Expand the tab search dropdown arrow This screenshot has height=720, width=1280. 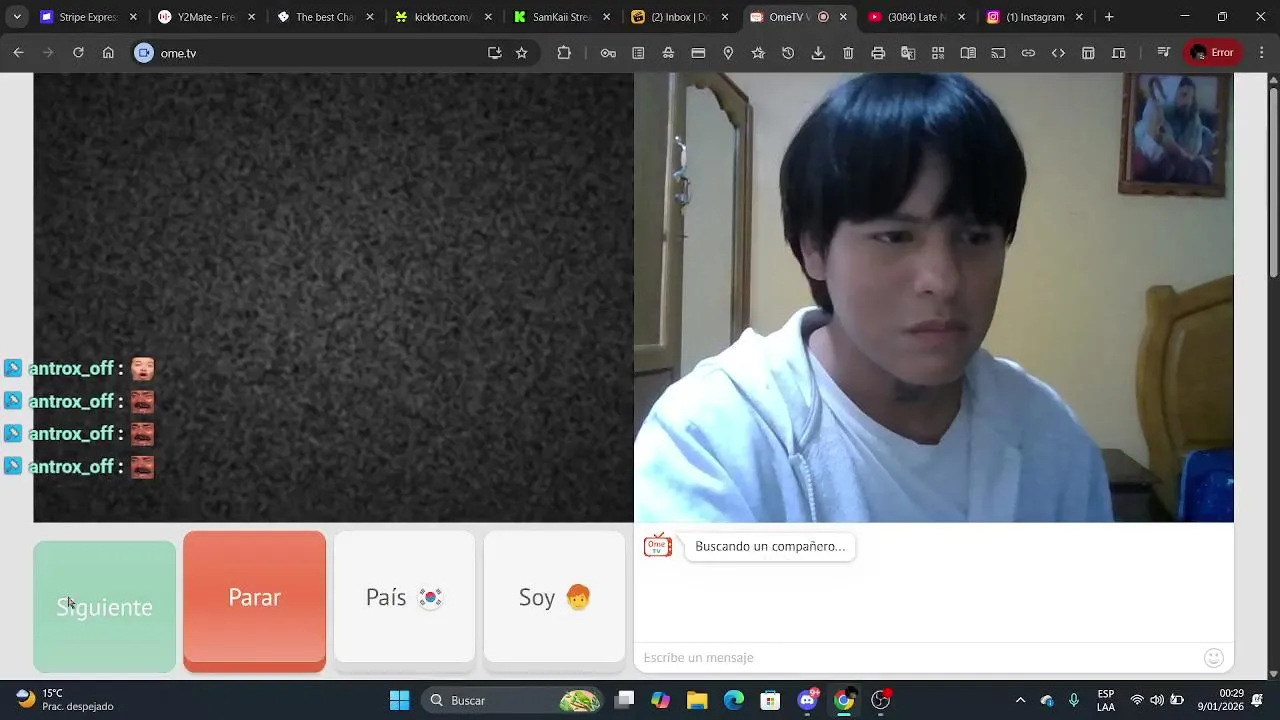(17, 17)
